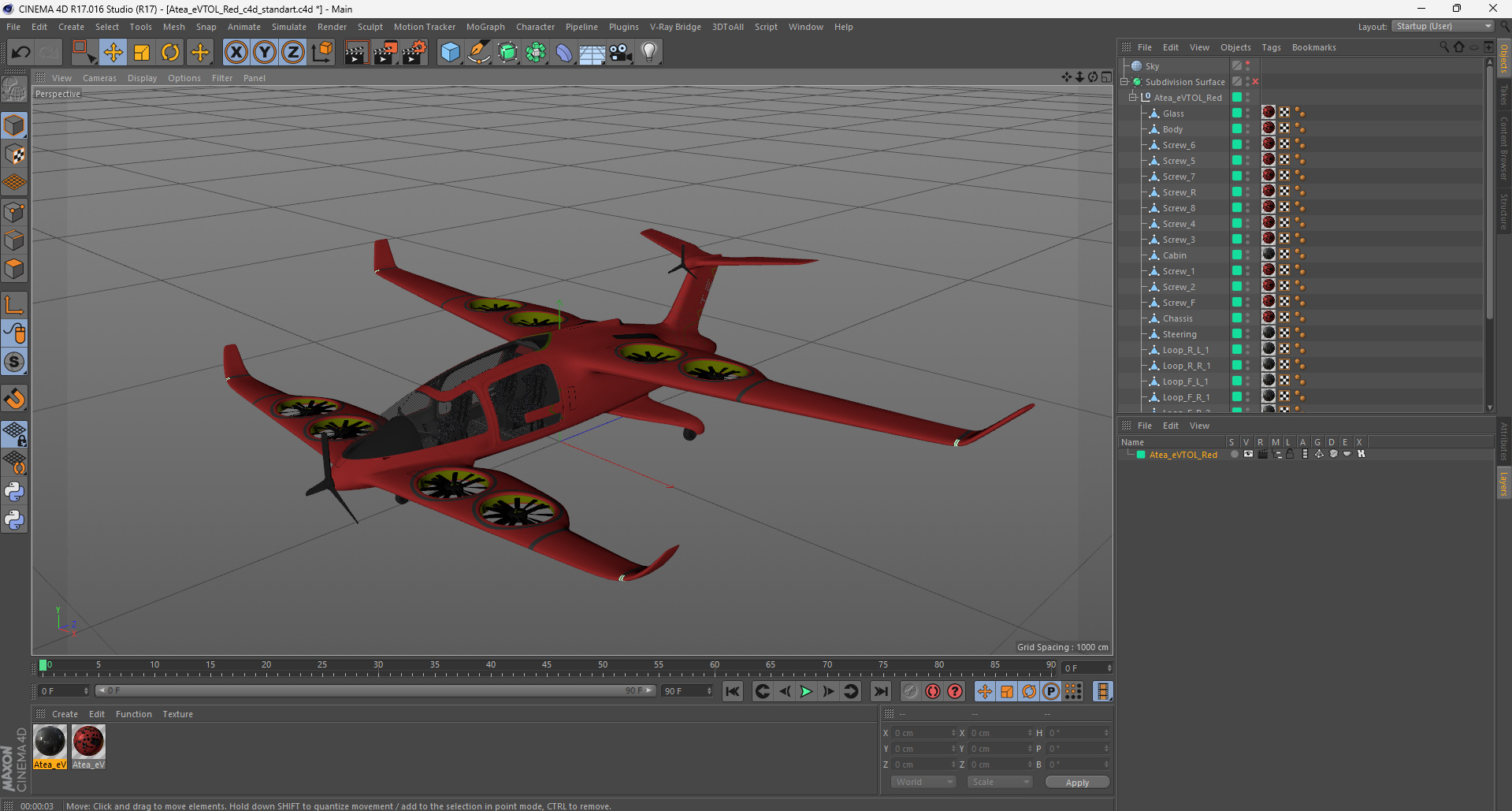Open the deformer objects icon
This screenshot has width=1512, height=811.
pos(564,53)
